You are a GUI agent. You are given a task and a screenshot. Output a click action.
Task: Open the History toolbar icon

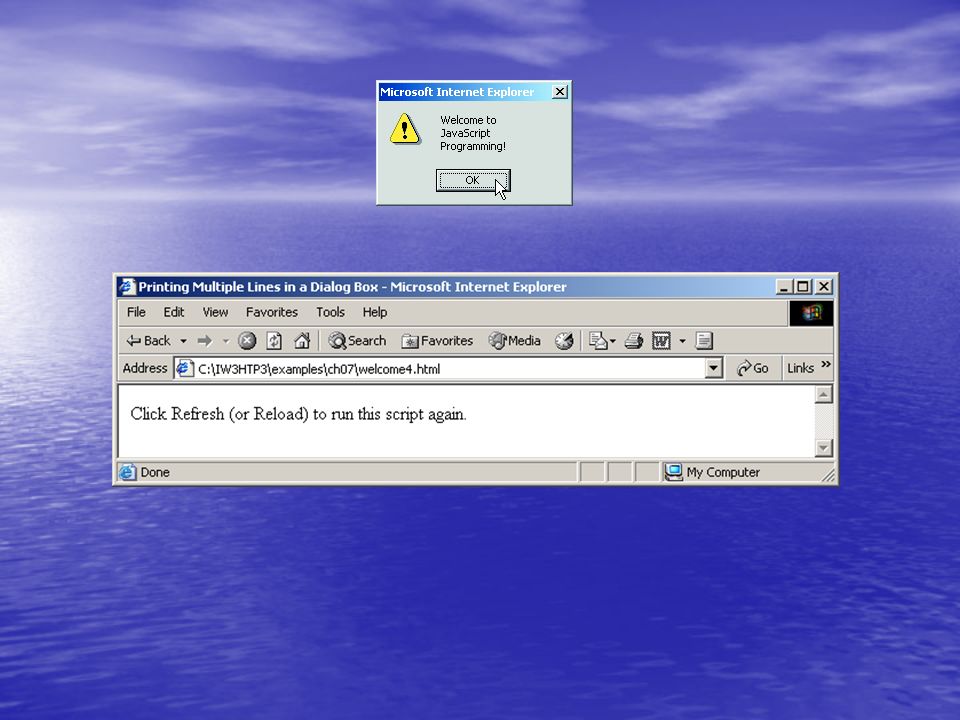point(564,340)
